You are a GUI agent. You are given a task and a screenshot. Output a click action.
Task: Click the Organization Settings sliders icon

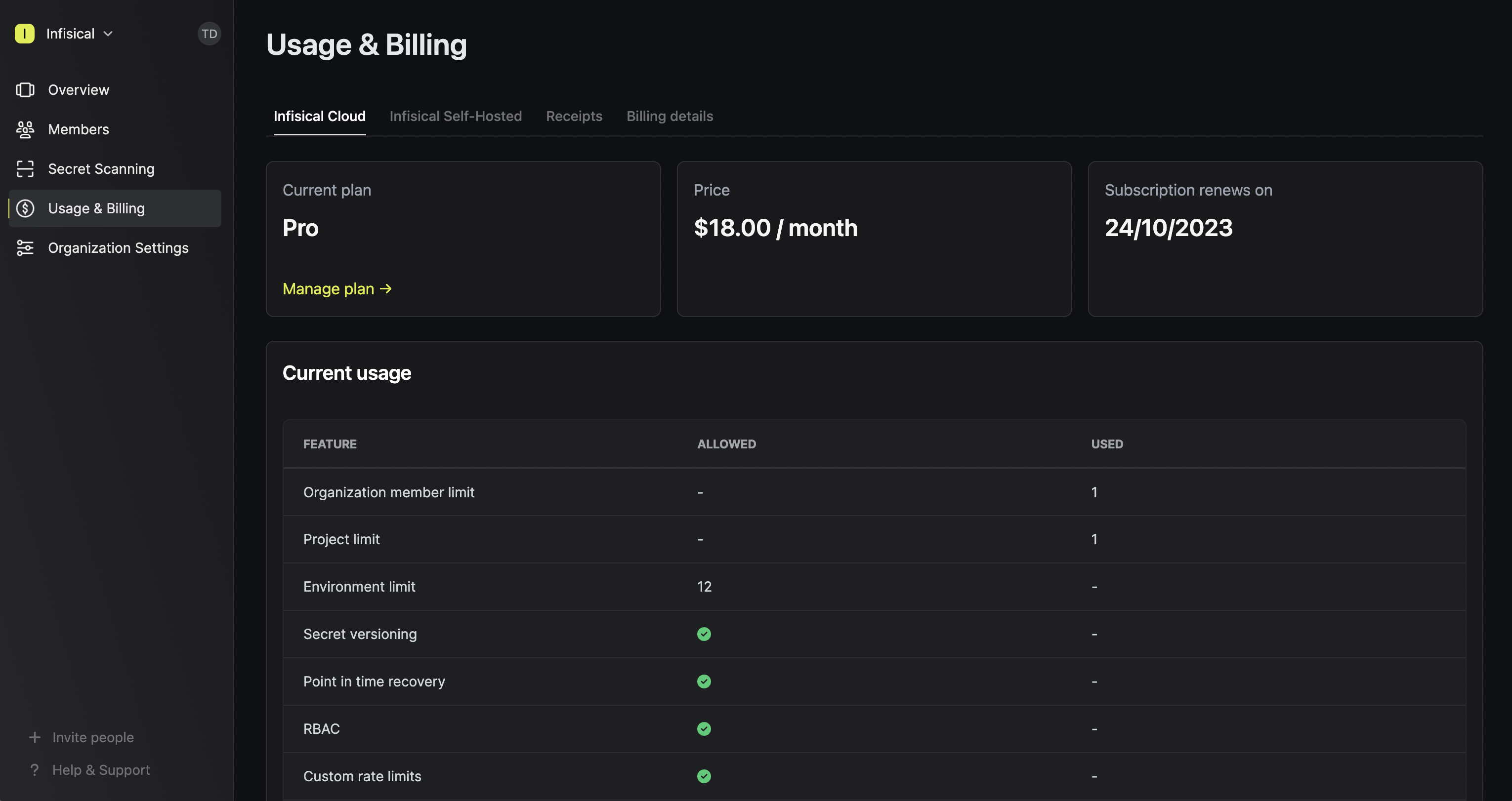pos(25,247)
